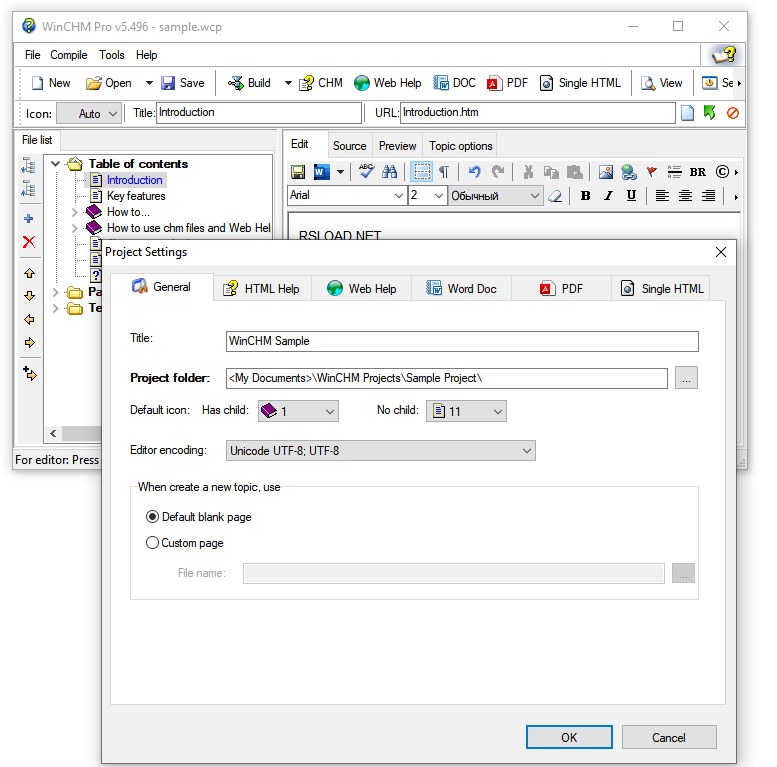Click the green arrow icon beside URL
The width and height of the screenshot is (777, 767).
point(710,113)
